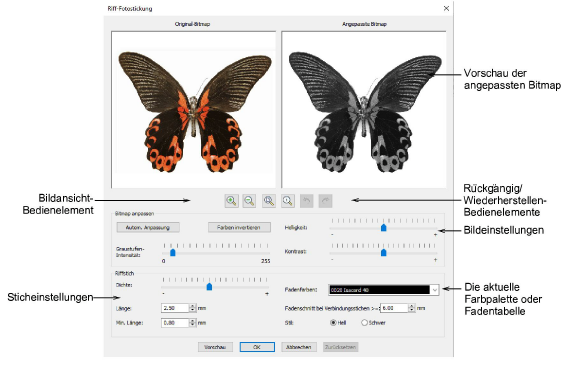The height and width of the screenshot is (370, 566).
Task: Click the zoom 1:1 magnifier icon
Action: pyautogui.click(x=288, y=201)
